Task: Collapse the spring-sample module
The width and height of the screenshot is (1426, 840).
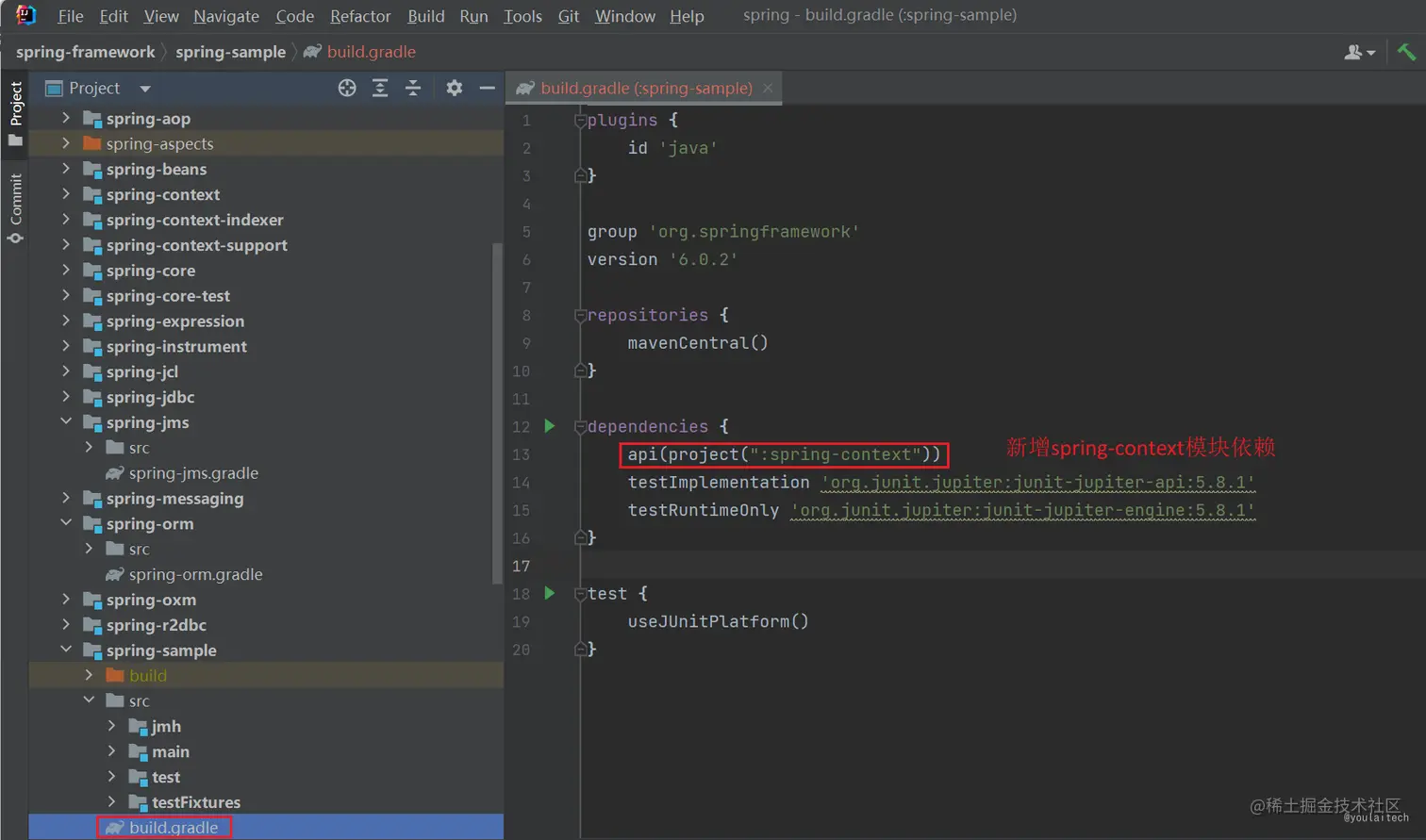Action: click(65, 650)
